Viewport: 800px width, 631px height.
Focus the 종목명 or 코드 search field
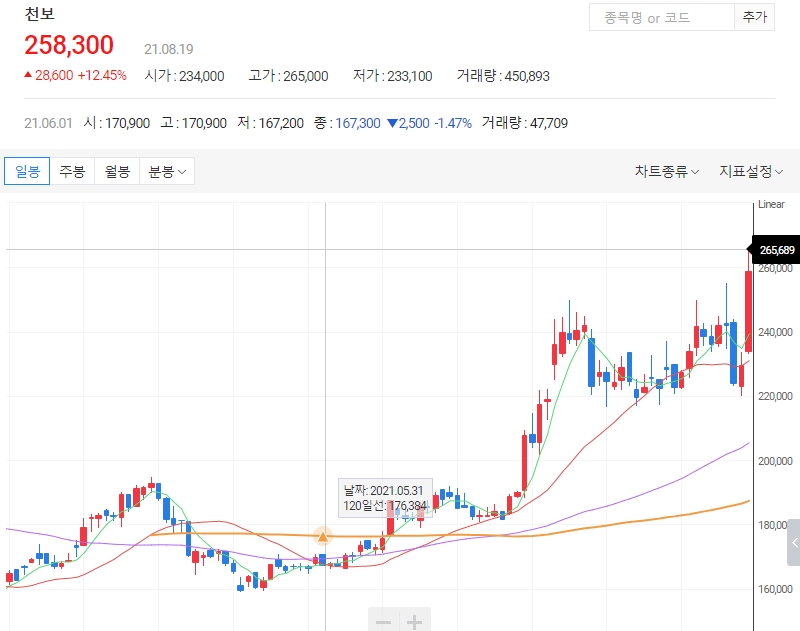click(x=662, y=17)
